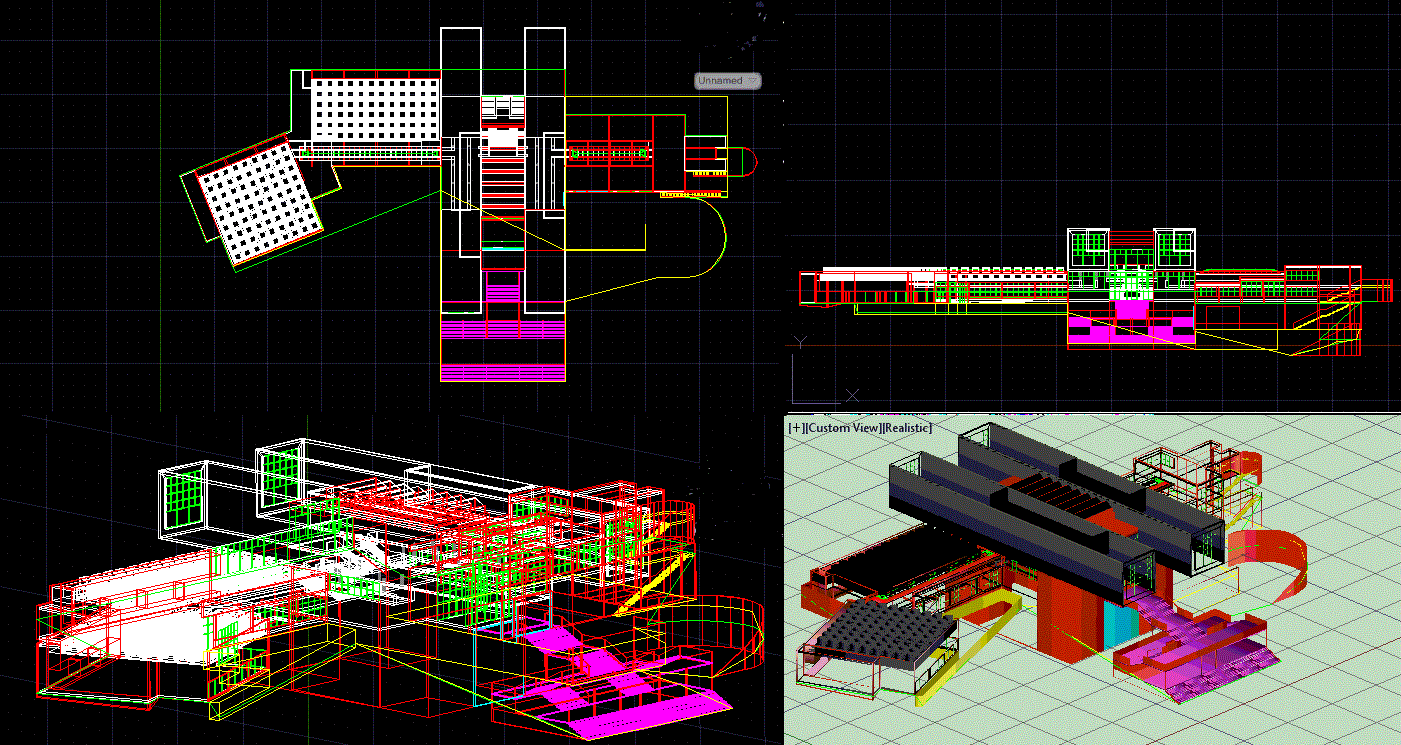
Task: Click the Realistic label in viewport controls
Action: 908,428
